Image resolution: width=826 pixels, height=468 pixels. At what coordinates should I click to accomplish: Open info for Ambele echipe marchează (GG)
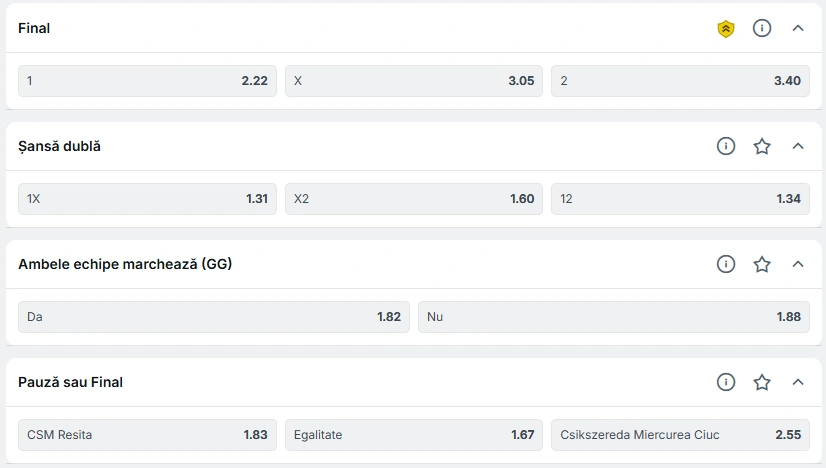pyautogui.click(x=726, y=264)
